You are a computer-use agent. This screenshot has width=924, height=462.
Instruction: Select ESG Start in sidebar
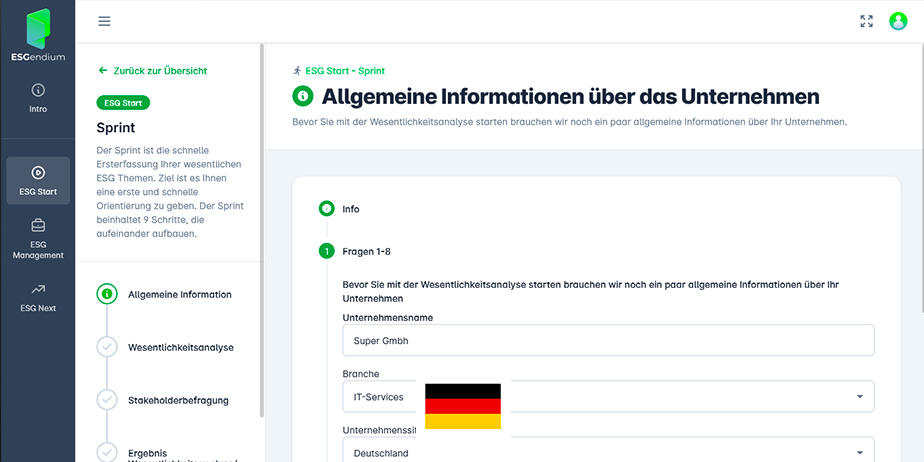pyautogui.click(x=37, y=180)
